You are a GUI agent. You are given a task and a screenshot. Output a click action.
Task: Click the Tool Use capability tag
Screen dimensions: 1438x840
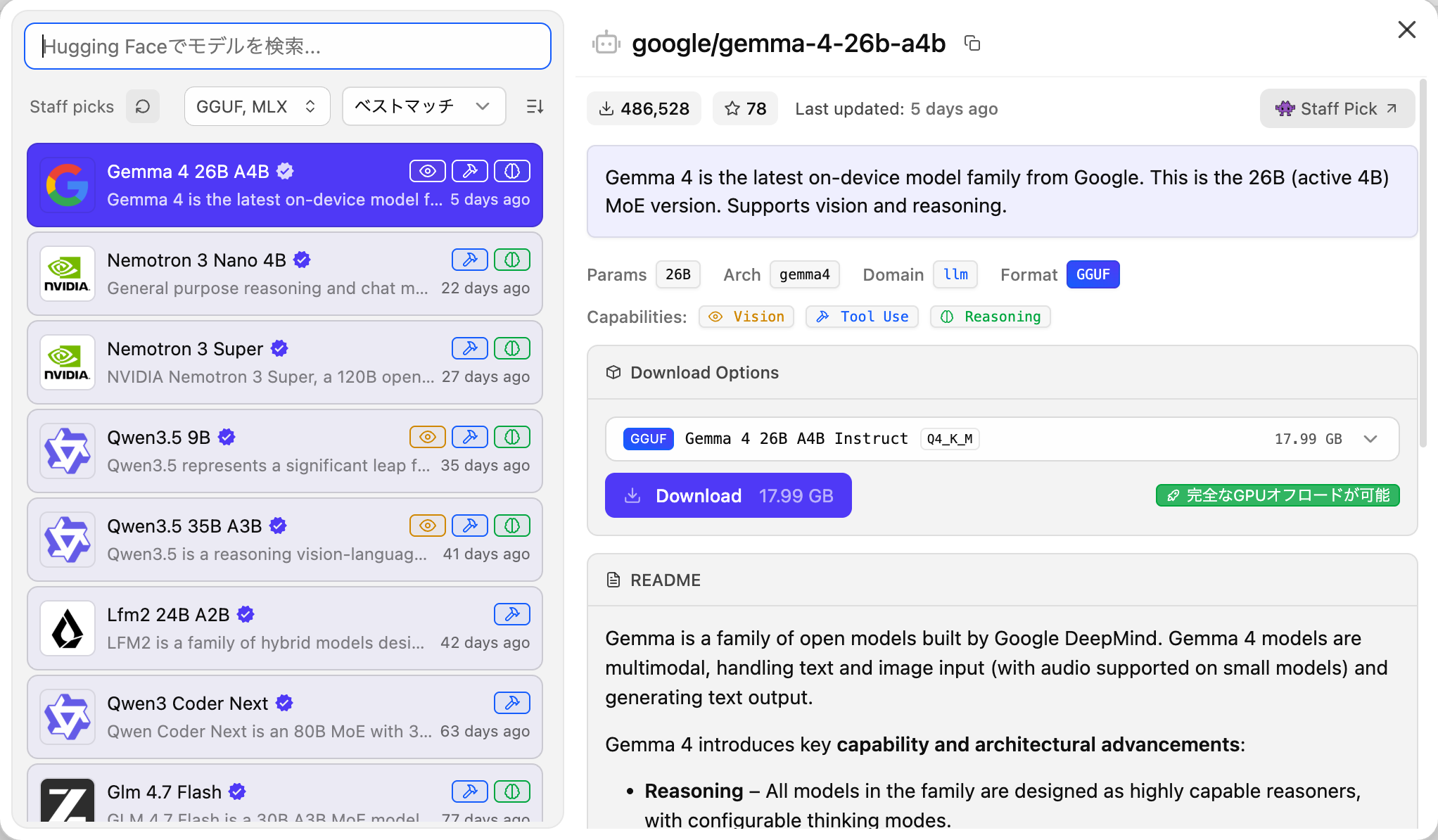[862, 317]
